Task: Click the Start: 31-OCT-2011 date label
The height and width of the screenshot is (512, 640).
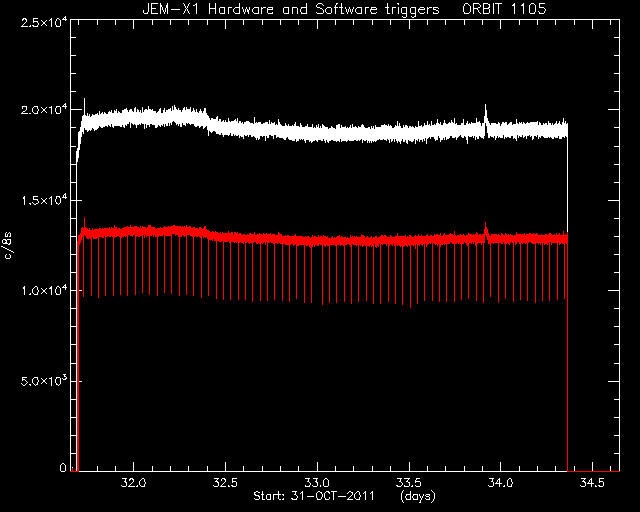Action: point(314,496)
